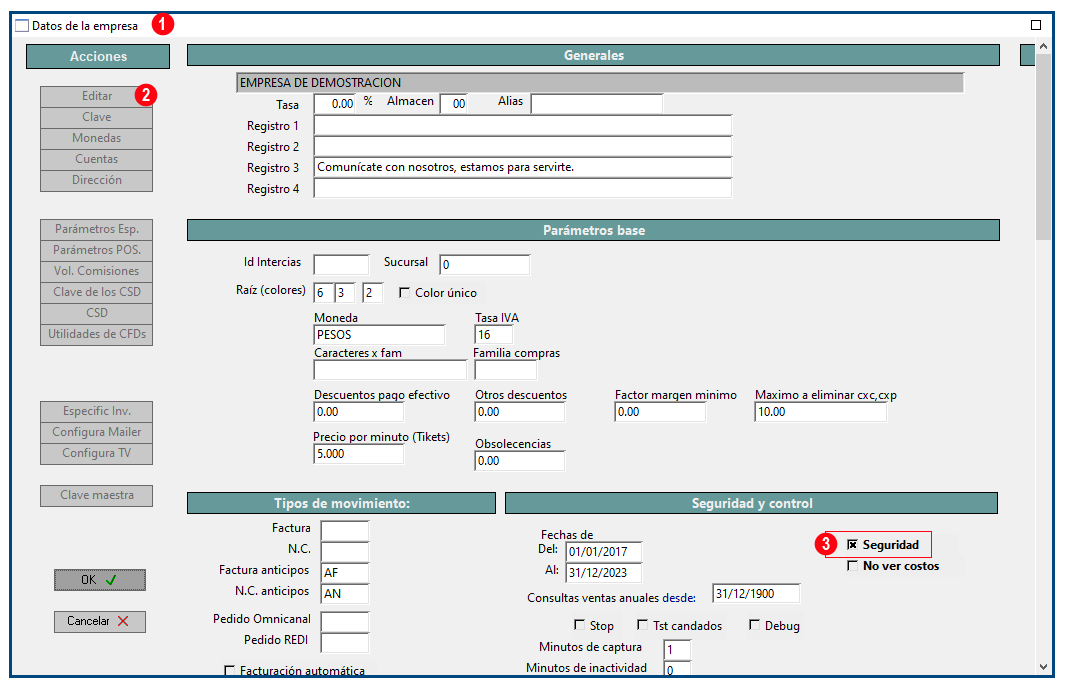Confirm with the OK button
Screen dimensions: 1065x687
click(100, 580)
